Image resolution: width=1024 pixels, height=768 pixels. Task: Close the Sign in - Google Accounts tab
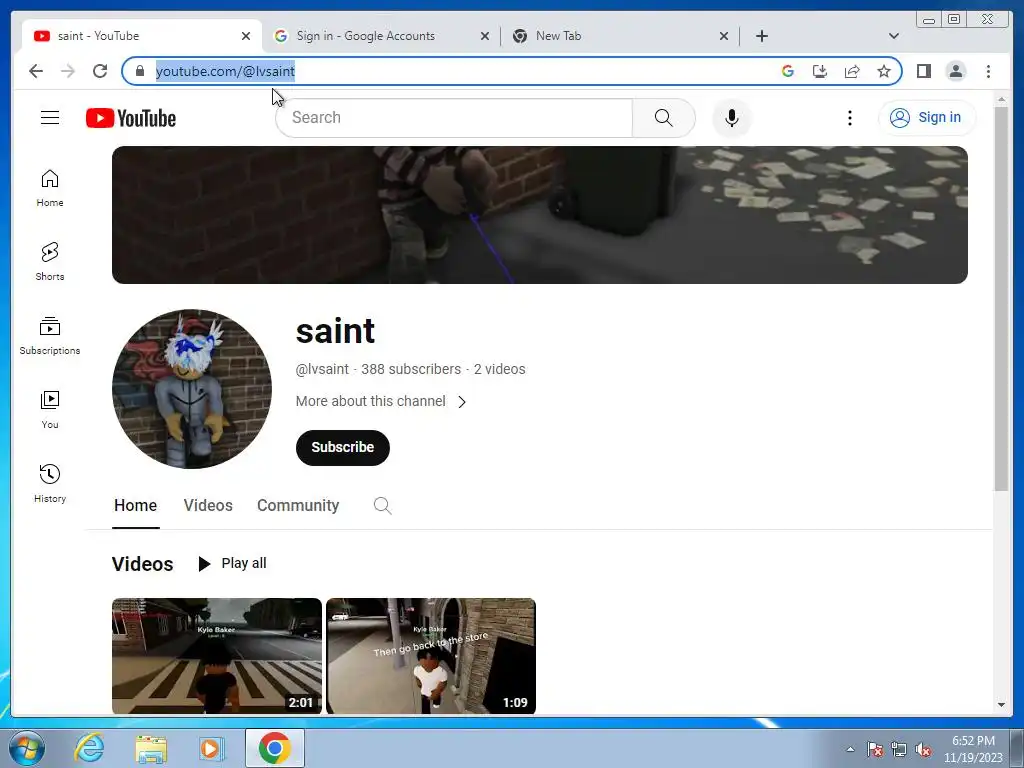[x=485, y=36]
